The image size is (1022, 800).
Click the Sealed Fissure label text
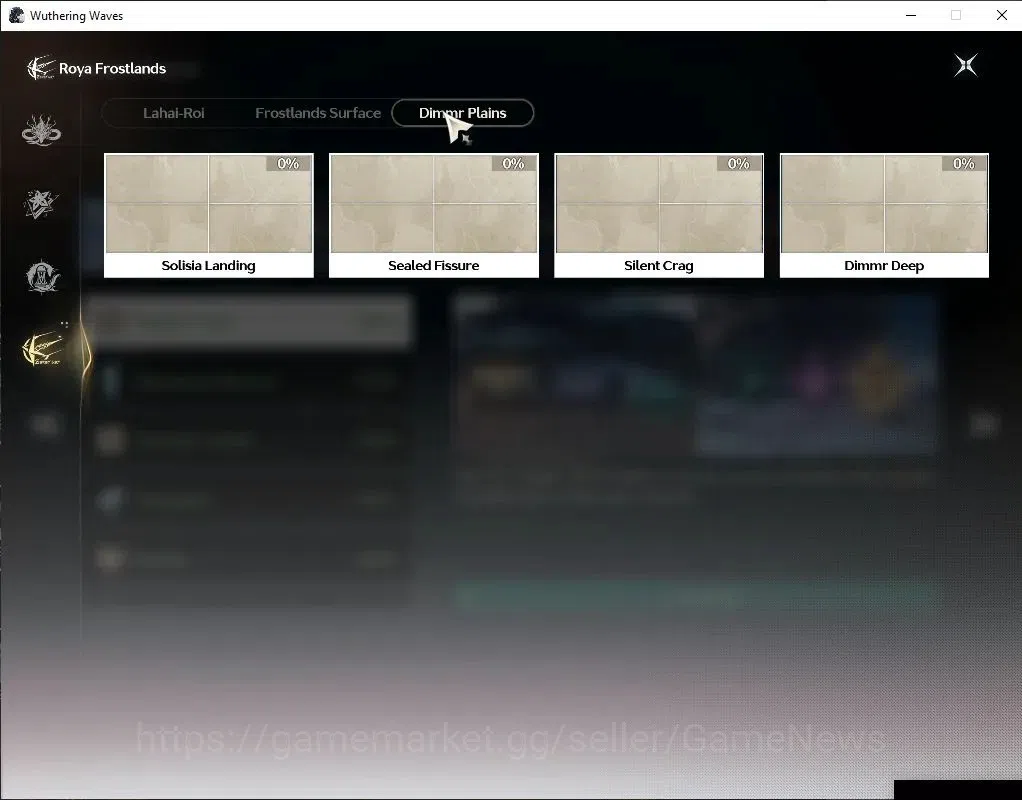(433, 265)
